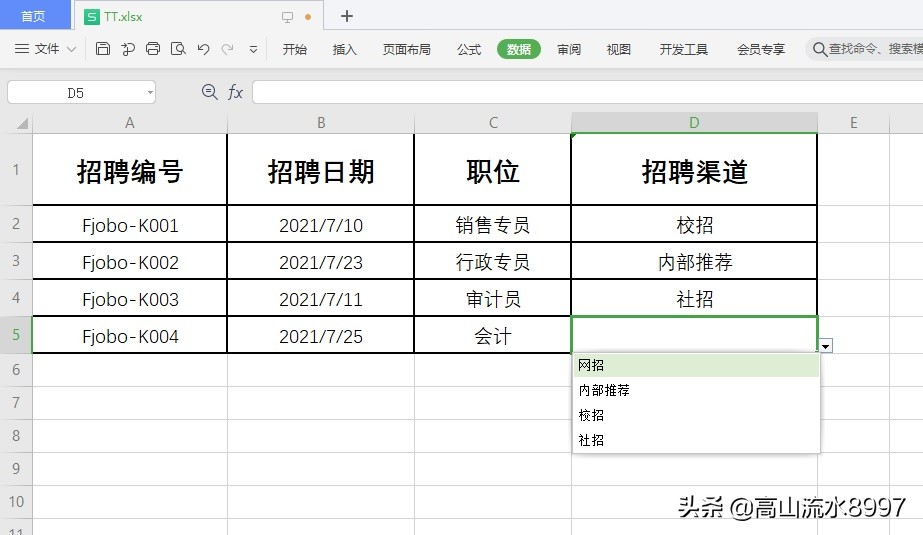Image resolution: width=923 pixels, height=535 pixels.
Task: Click the 销售专员 cell
Action: tap(493, 224)
